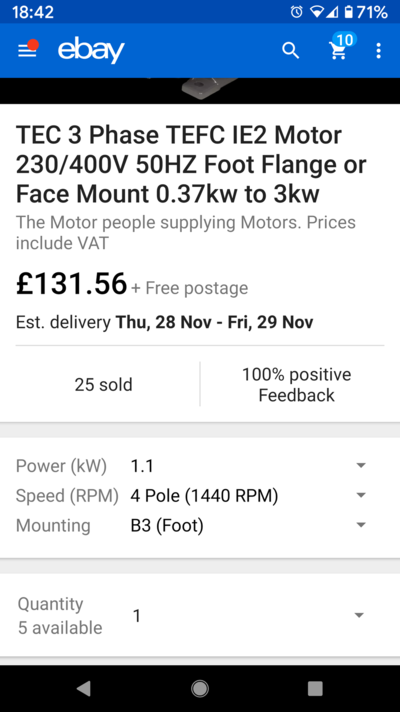400x712 pixels.
Task: Open the search magnifier icon
Action: (291, 51)
